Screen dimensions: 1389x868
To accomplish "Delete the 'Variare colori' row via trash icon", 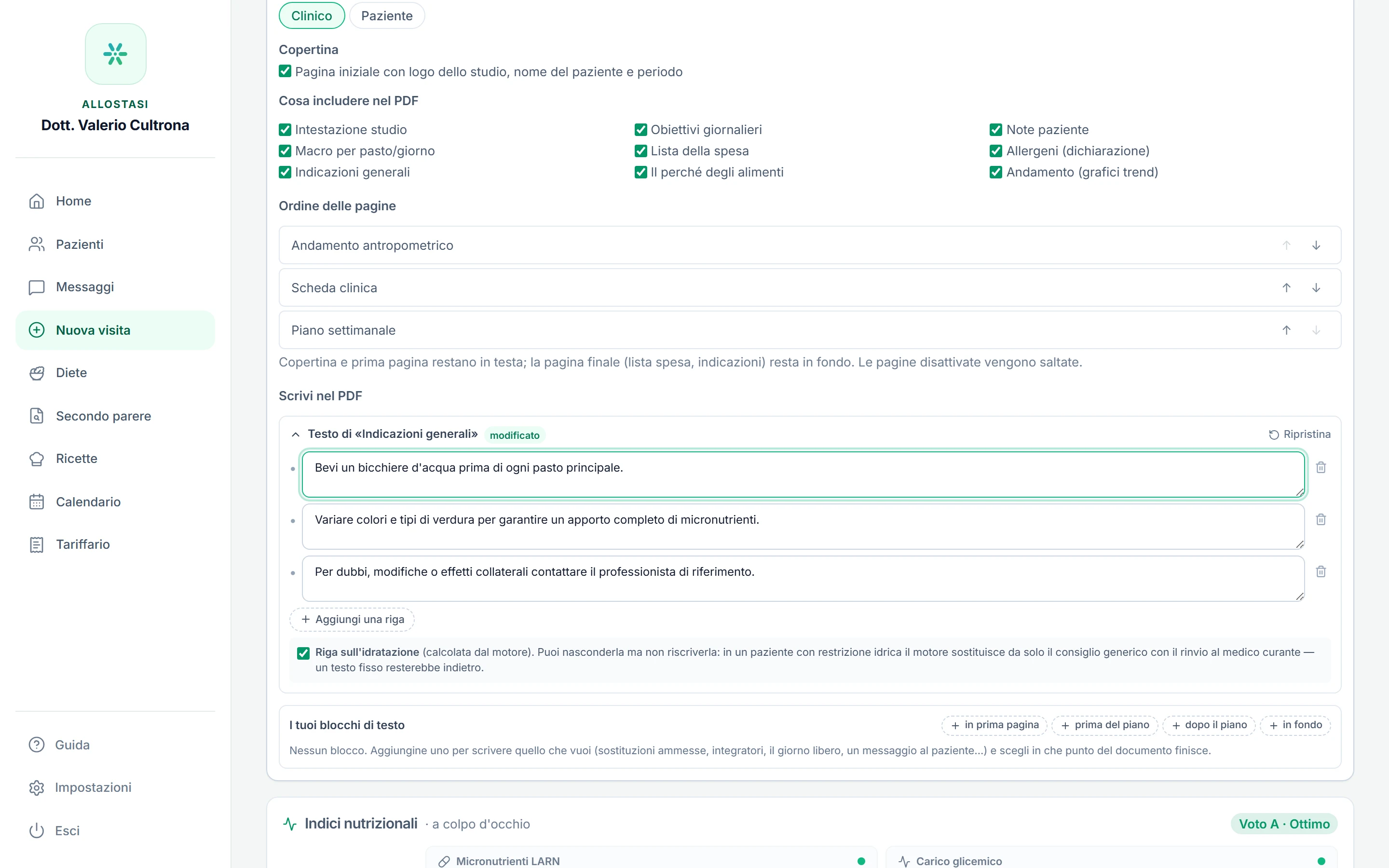I will click(1321, 519).
